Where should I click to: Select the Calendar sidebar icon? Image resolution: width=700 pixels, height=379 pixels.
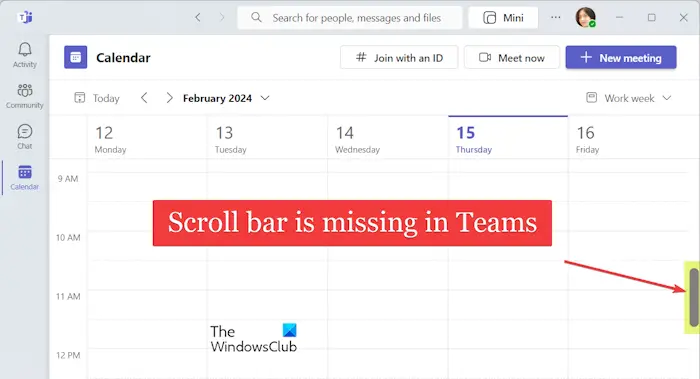25,172
